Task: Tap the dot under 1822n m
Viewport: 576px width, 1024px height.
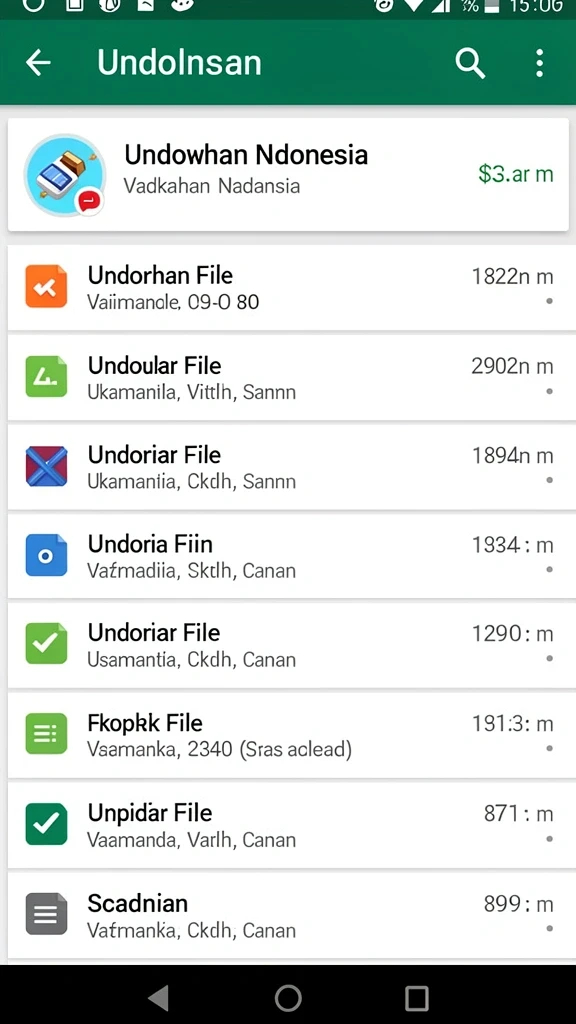Action: point(549,302)
